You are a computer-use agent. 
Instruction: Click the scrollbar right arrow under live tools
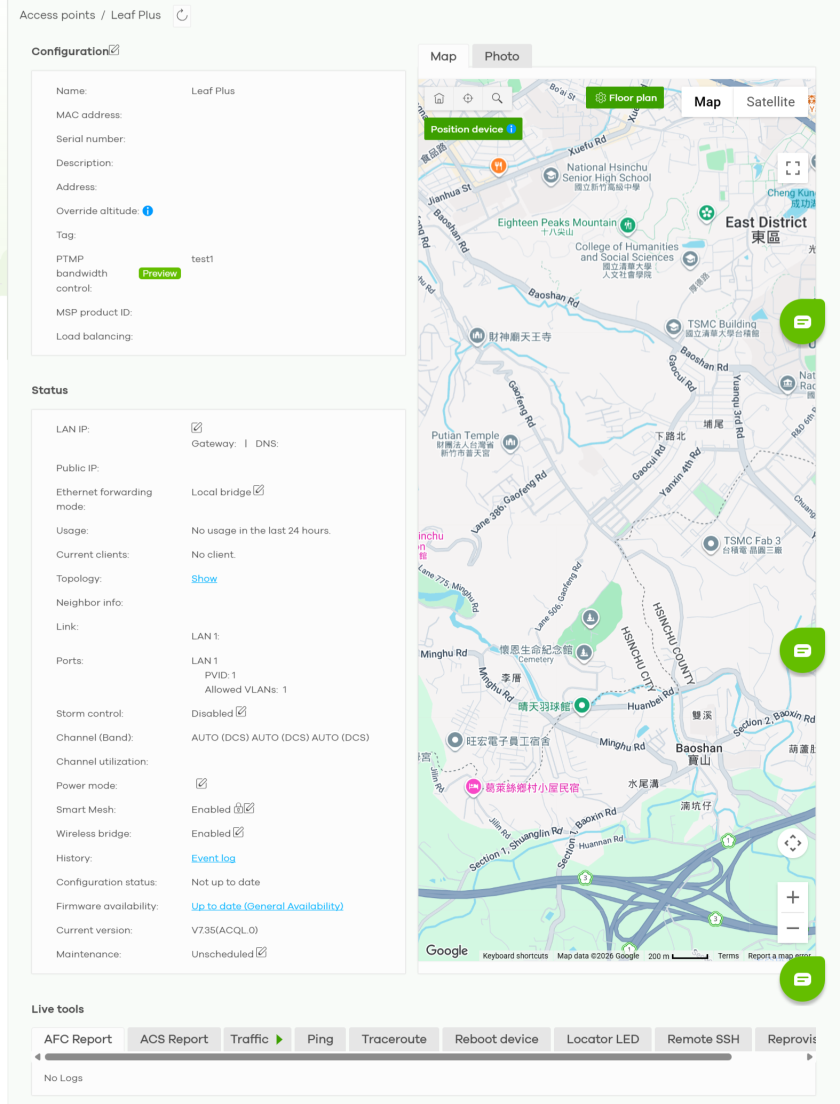[810, 1057]
